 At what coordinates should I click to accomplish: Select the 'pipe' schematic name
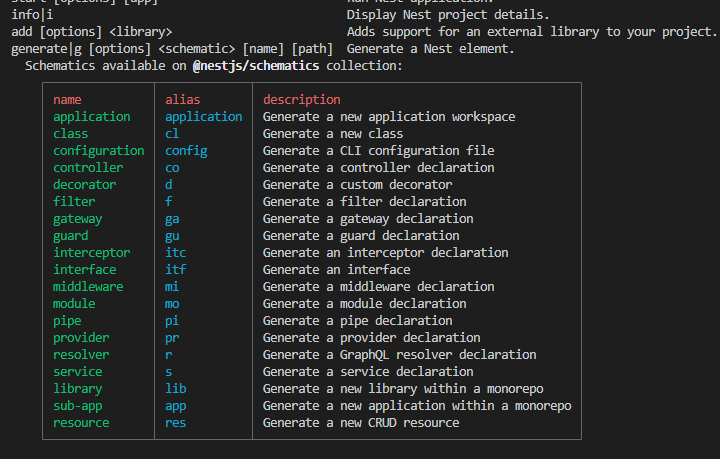[x=67, y=321]
